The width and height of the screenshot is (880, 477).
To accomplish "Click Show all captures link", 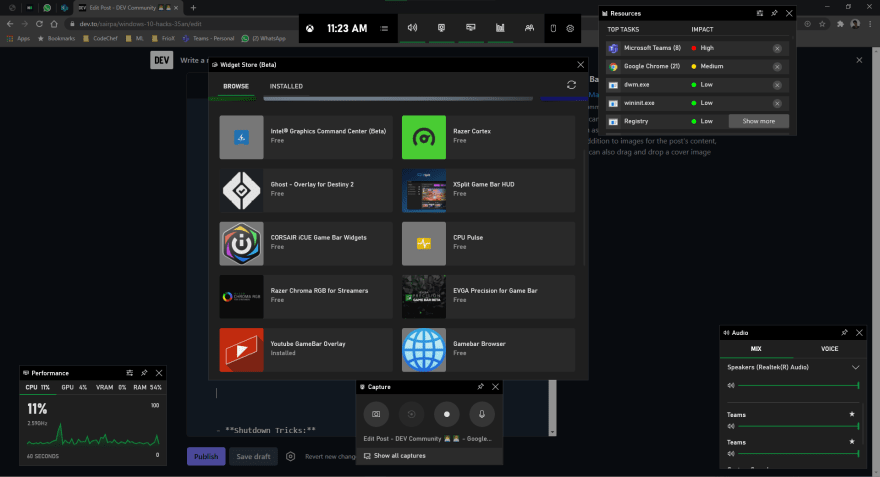I will [395, 456].
